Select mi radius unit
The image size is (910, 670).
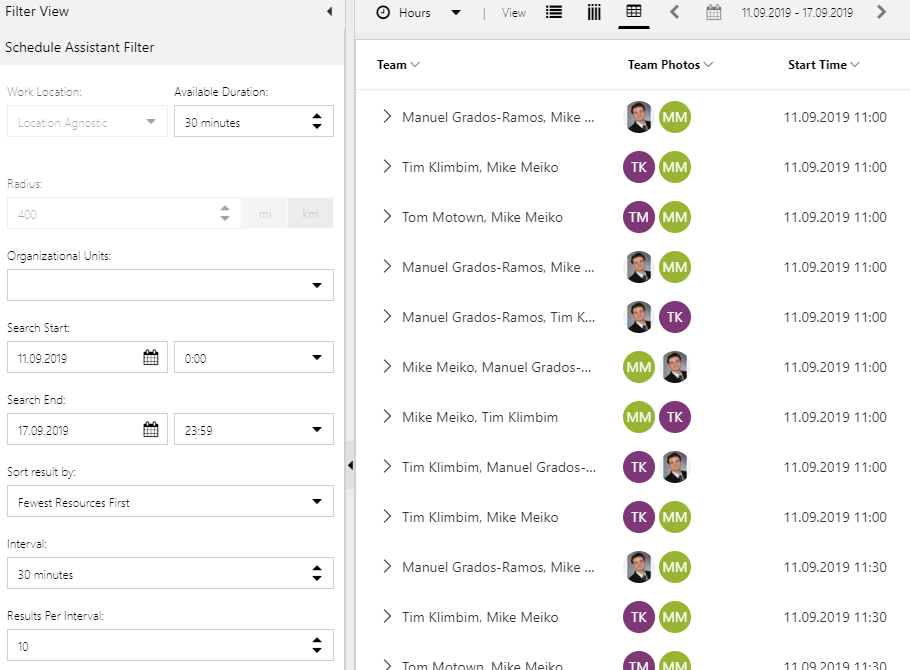coord(265,214)
